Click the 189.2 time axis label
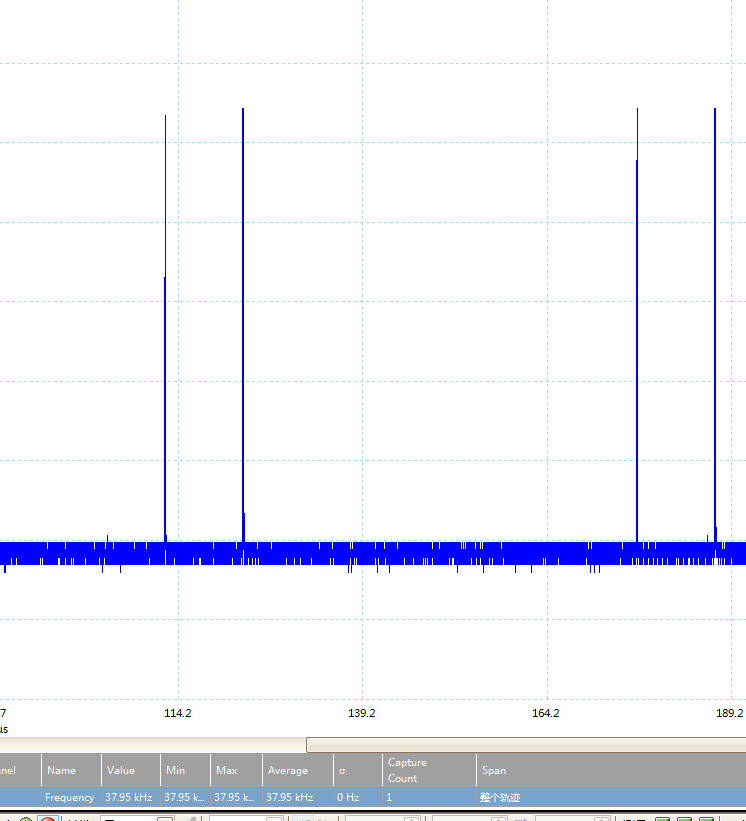Image resolution: width=746 pixels, height=821 pixels. click(730, 713)
